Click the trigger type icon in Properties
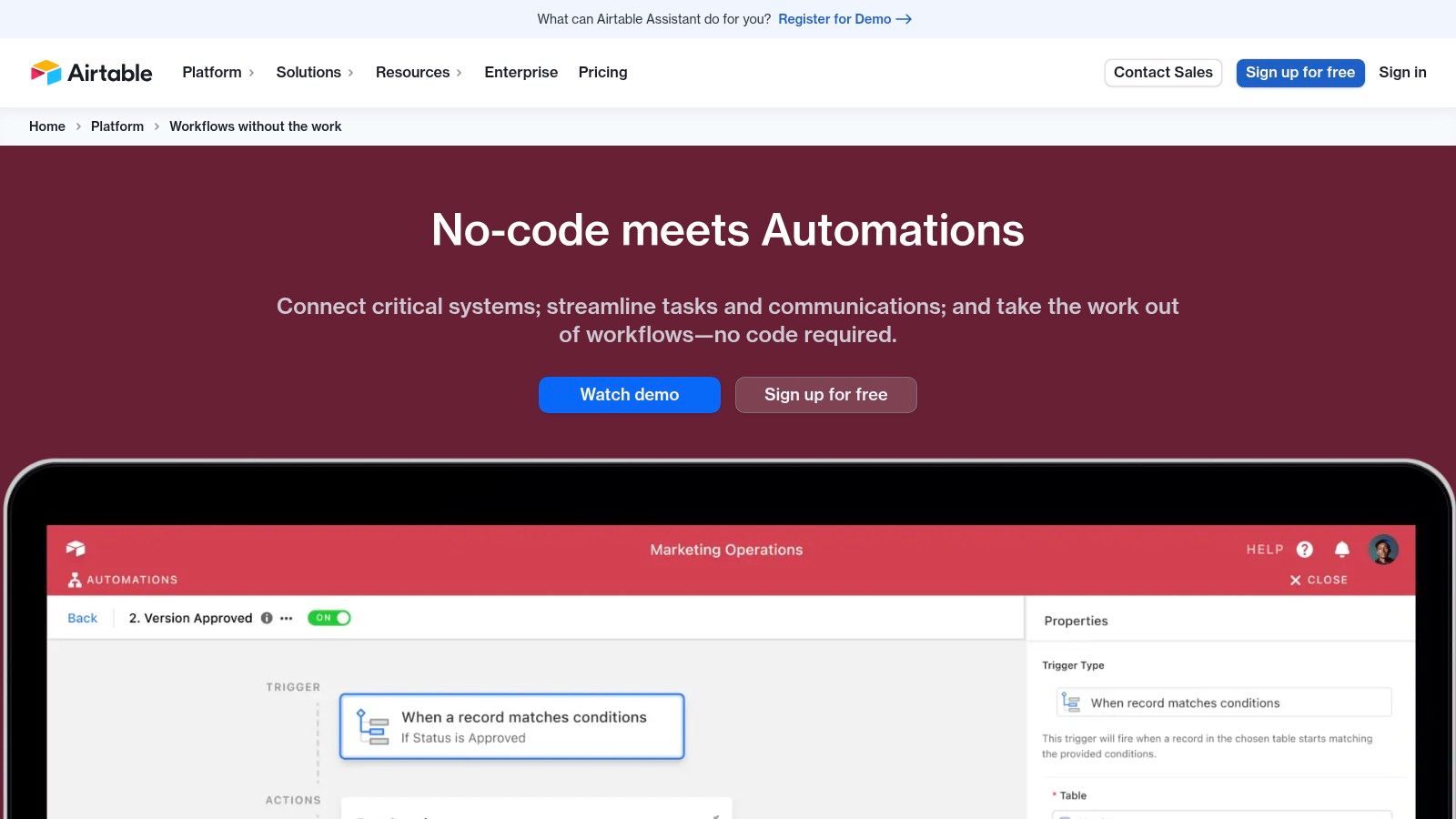Screen dimensions: 1456x819 tap(1071, 703)
